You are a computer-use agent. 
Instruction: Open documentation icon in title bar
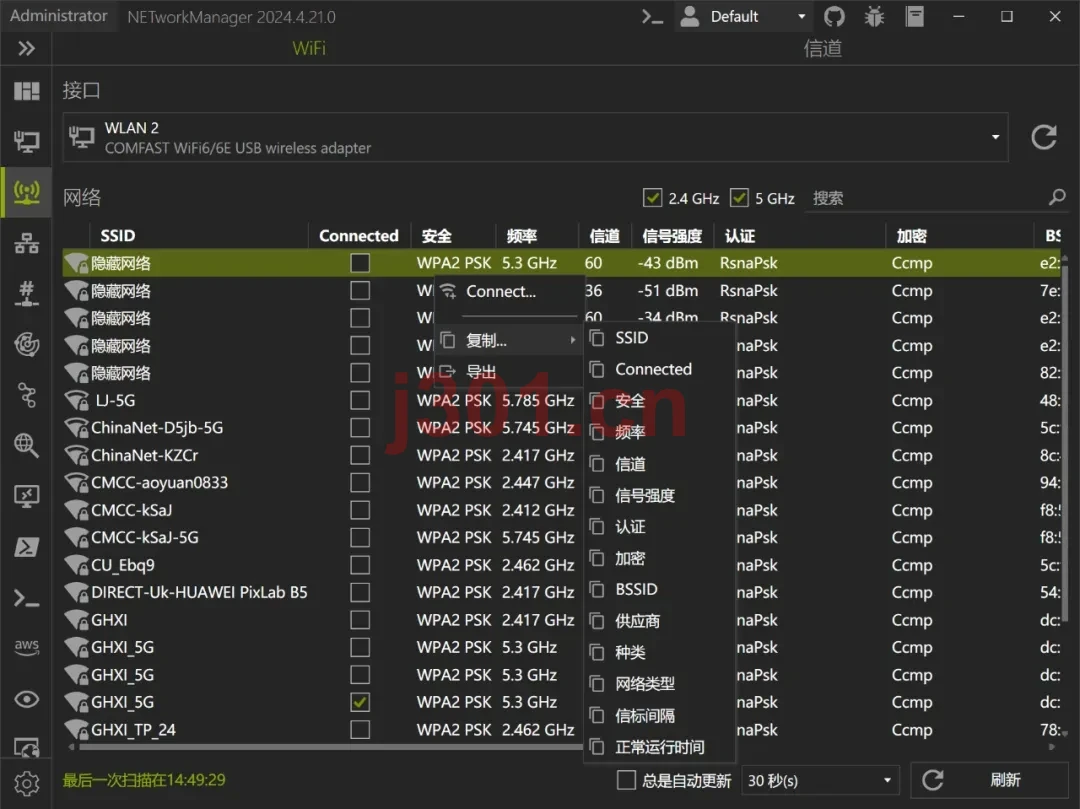(x=915, y=17)
